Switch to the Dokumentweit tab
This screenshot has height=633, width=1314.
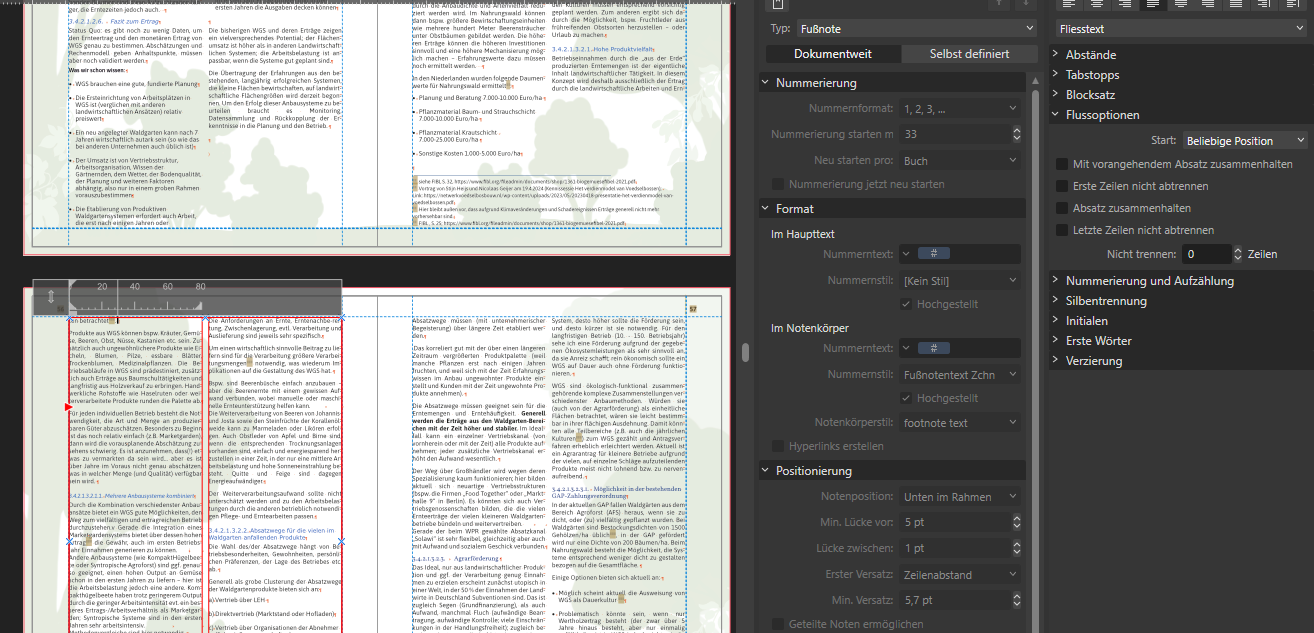tap(833, 54)
